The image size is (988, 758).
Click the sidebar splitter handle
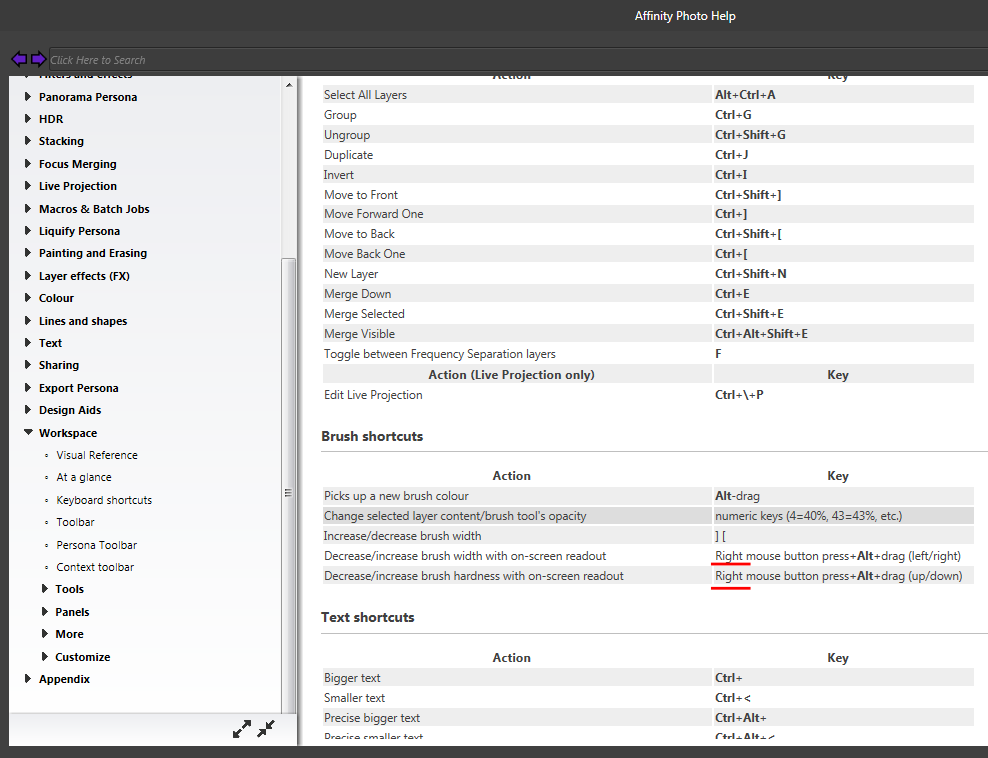pos(288,493)
